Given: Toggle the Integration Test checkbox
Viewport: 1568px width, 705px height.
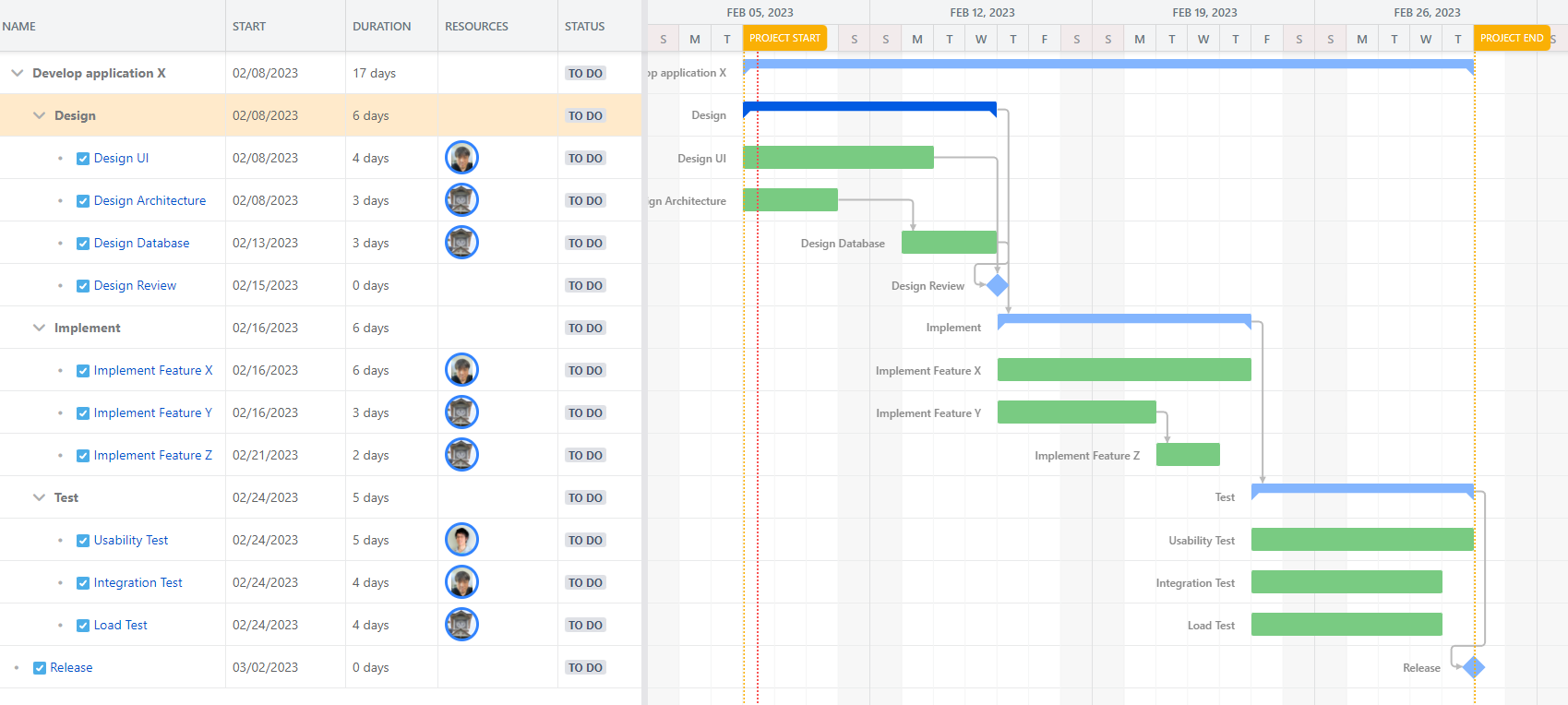Looking at the screenshot, I should 83,583.
